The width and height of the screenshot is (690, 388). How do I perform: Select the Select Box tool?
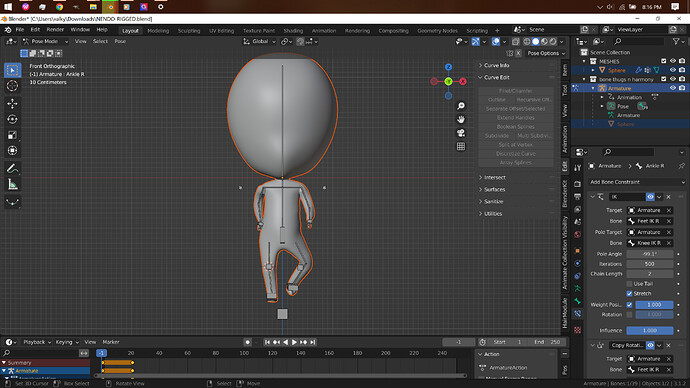tap(12, 70)
